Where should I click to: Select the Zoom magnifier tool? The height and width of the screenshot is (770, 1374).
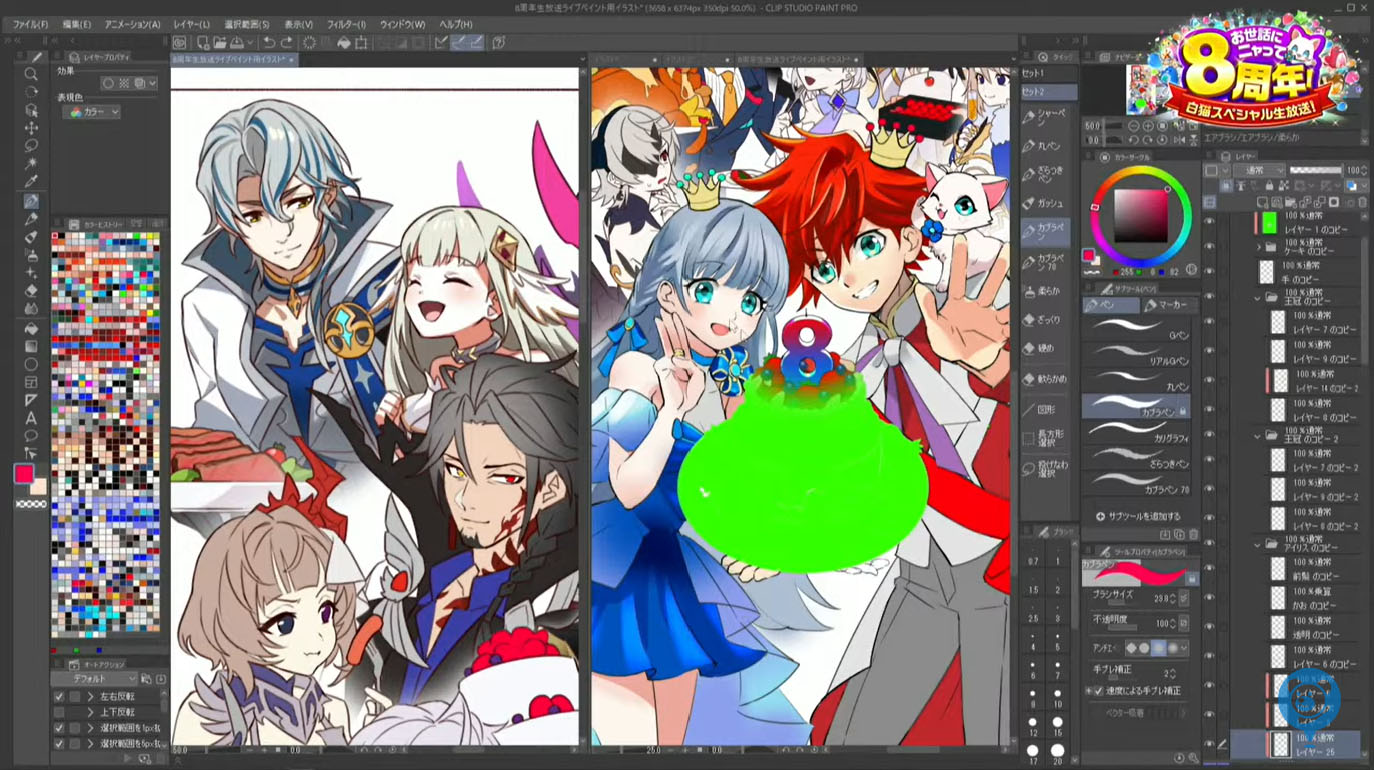[x=31, y=74]
